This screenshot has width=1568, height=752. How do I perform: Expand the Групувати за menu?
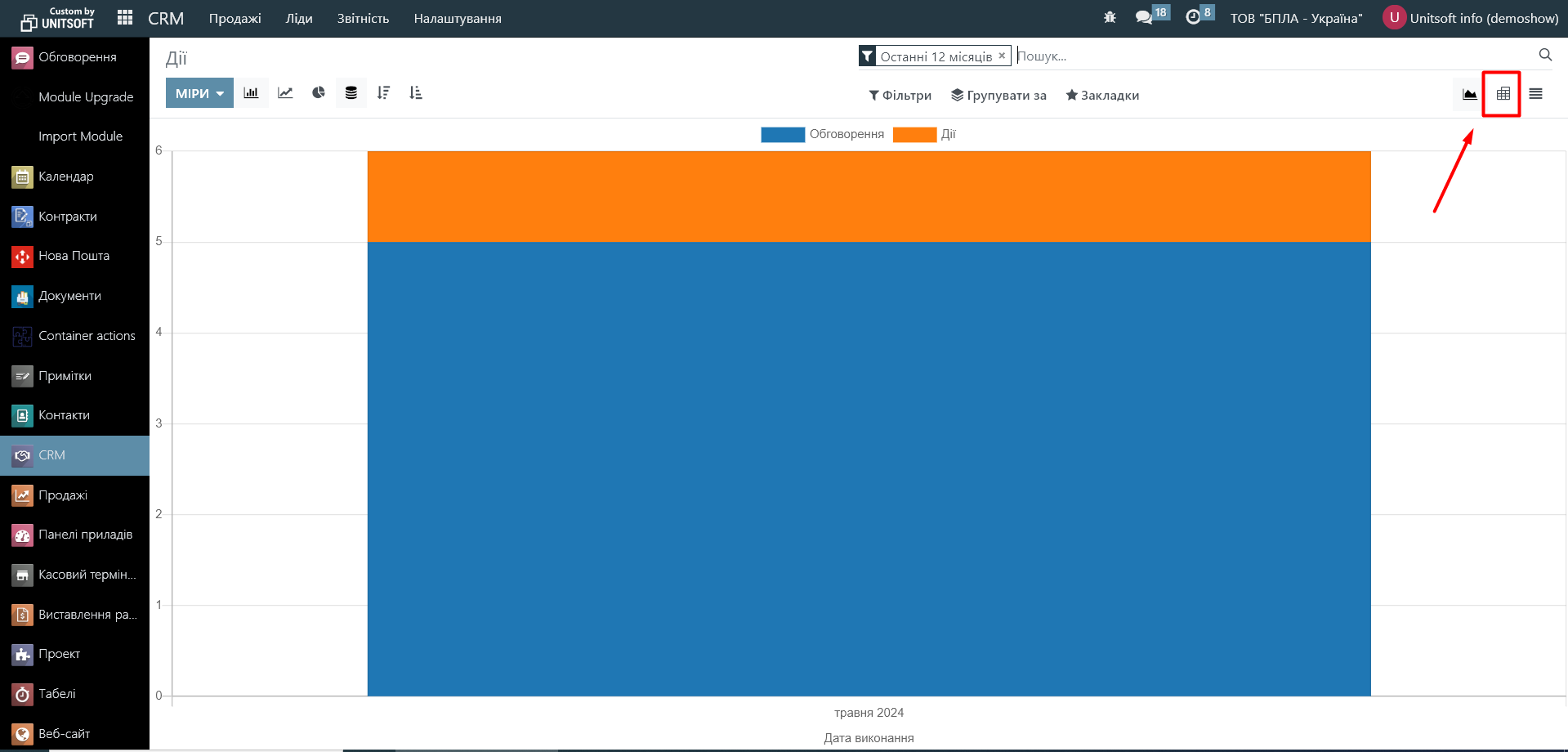tap(998, 96)
